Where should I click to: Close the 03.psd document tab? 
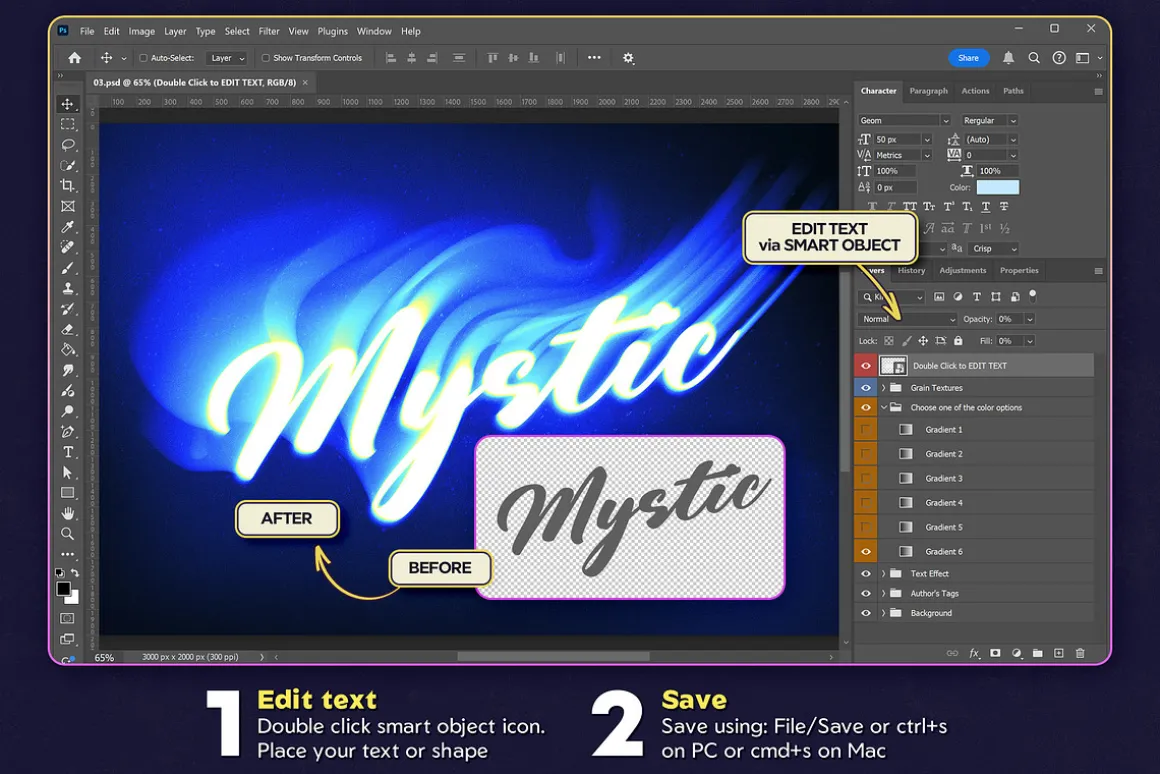[305, 83]
